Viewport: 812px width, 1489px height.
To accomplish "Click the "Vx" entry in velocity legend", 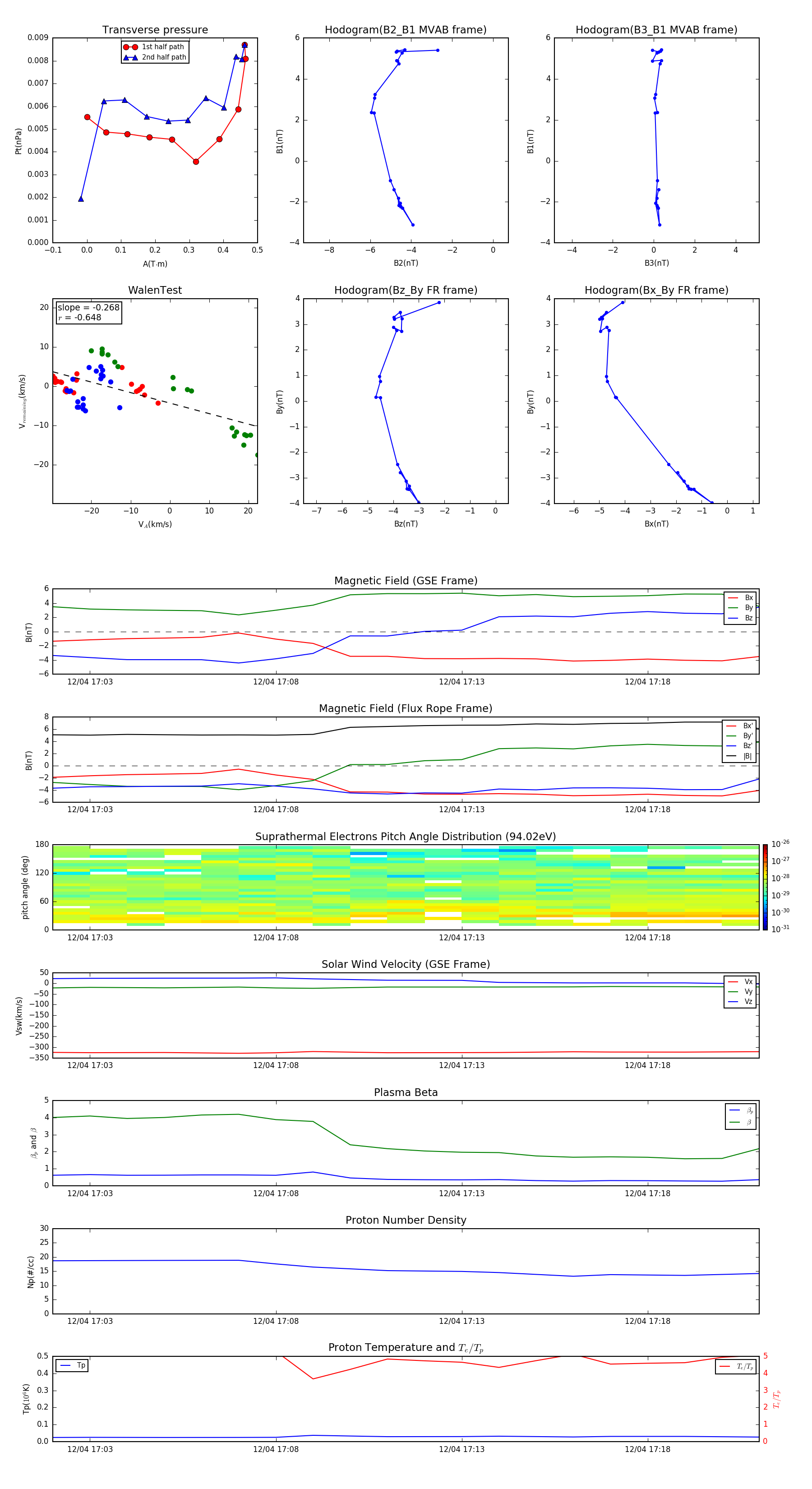I will pyautogui.click(x=740, y=981).
